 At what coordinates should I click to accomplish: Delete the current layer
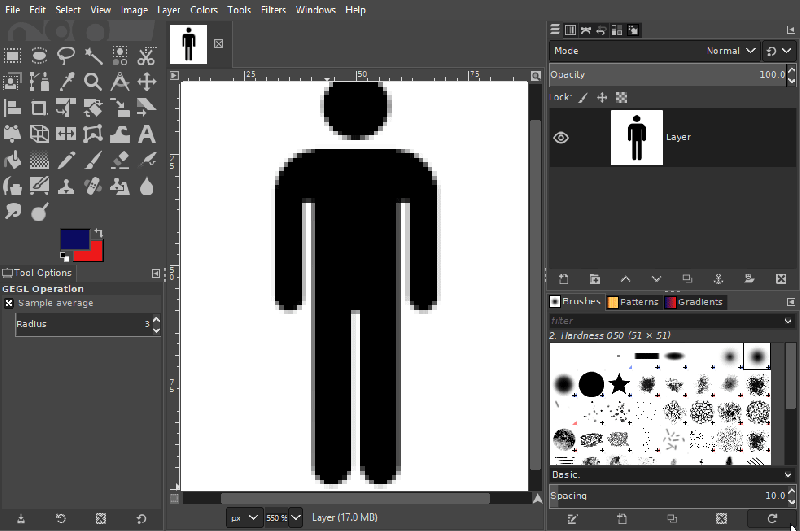[x=781, y=279]
